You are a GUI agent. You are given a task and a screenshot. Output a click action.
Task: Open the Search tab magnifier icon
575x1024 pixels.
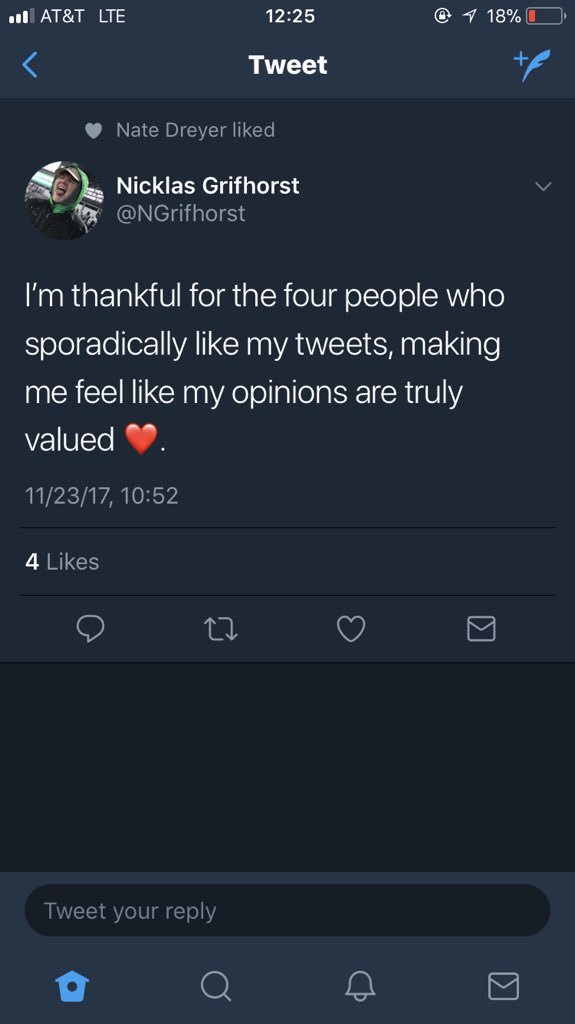tap(216, 985)
